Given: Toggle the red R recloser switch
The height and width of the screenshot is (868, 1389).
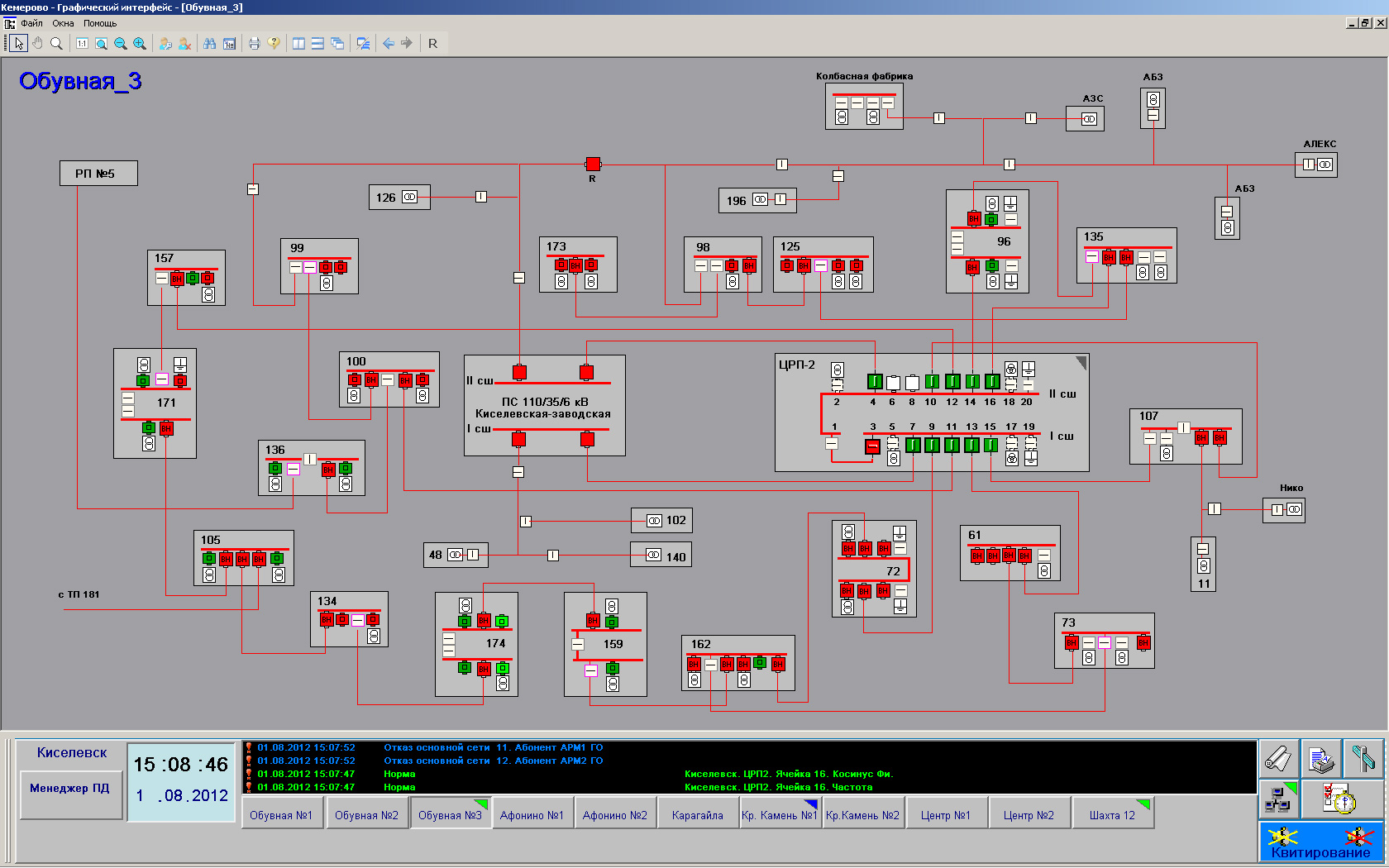Looking at the screenshot, I should [x=593, y=164].
